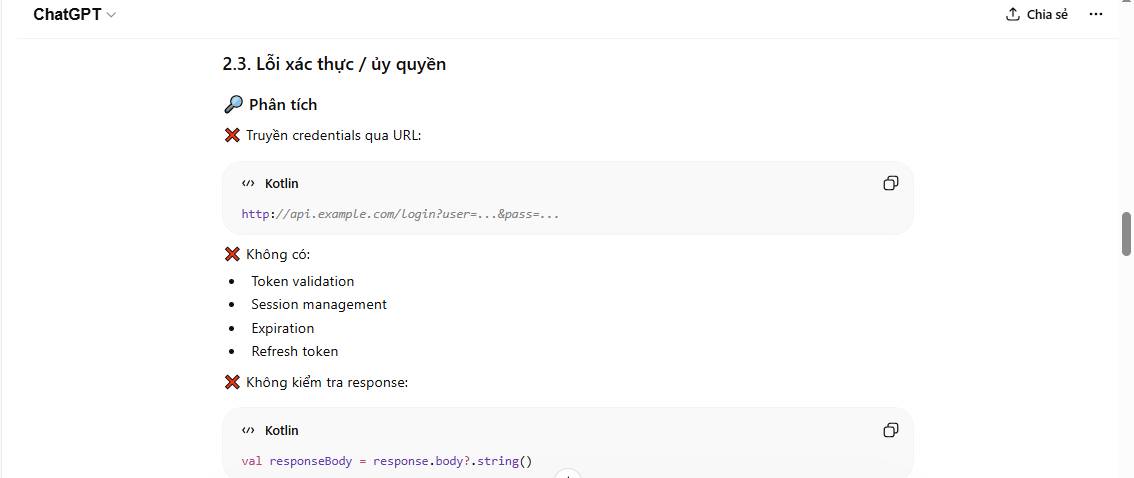Click the api.example.com login URL code line

(x=400, y=214)
